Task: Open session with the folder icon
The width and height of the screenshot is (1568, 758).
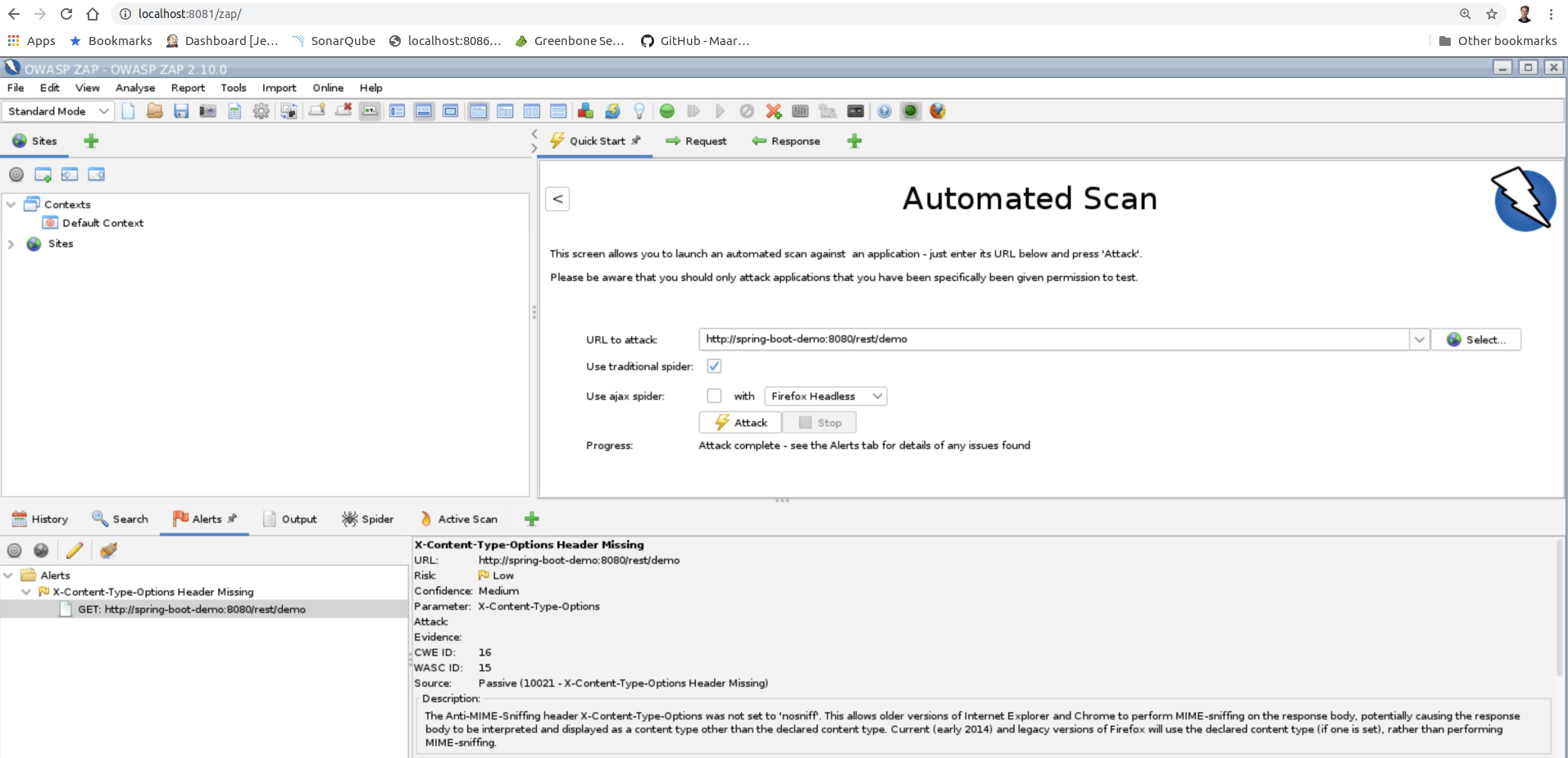Action: pos(154,111)
